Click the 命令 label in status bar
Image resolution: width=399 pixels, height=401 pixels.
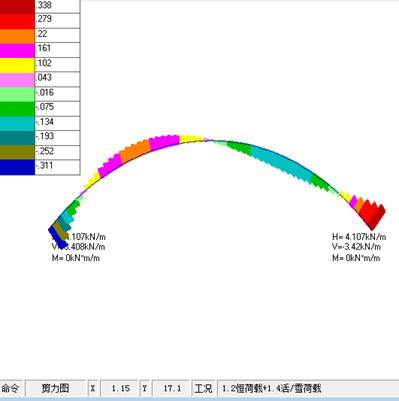10,388
